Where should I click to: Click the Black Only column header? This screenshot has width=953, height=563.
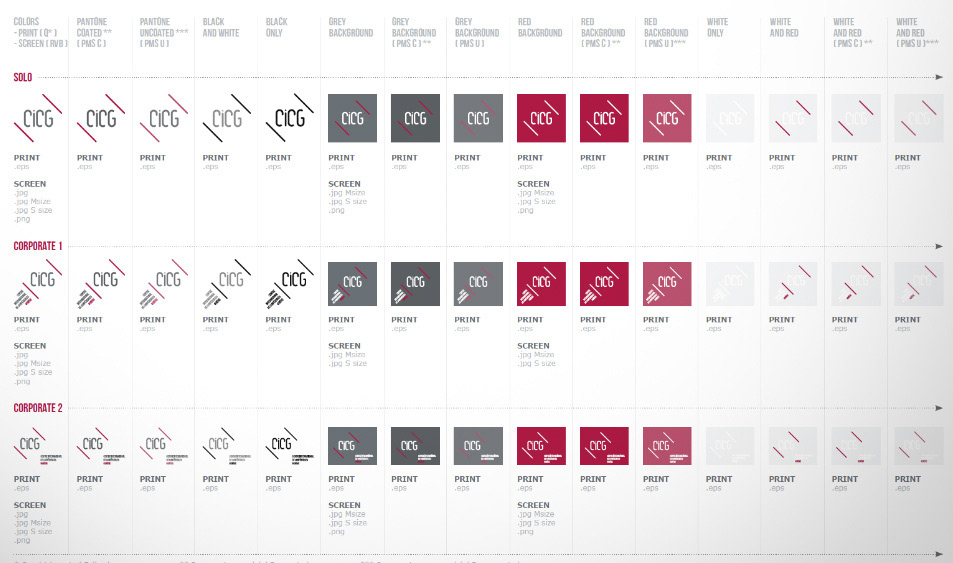[x=277, y=27]
